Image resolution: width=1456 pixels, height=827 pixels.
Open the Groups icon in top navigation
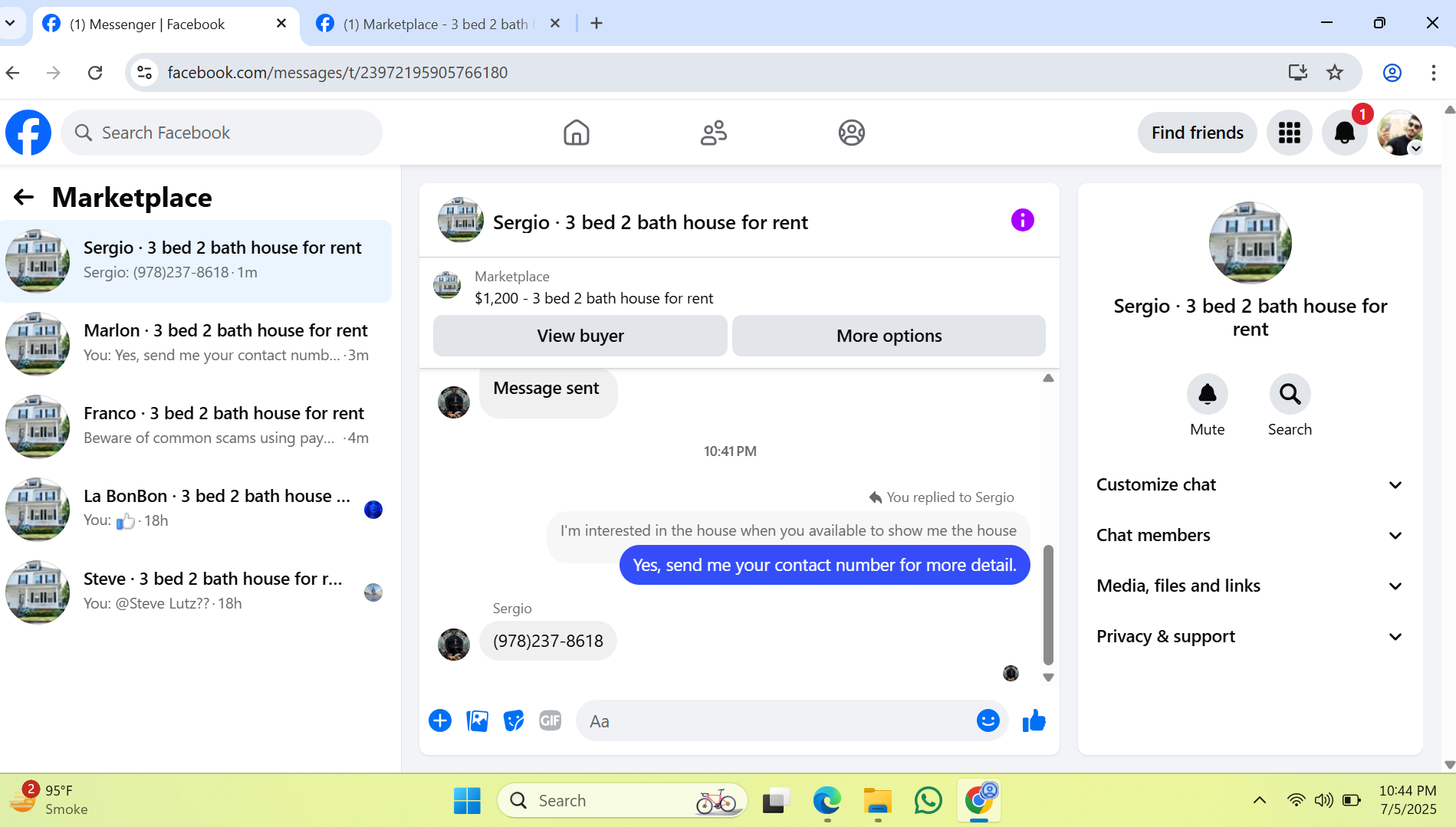point(851,133)
